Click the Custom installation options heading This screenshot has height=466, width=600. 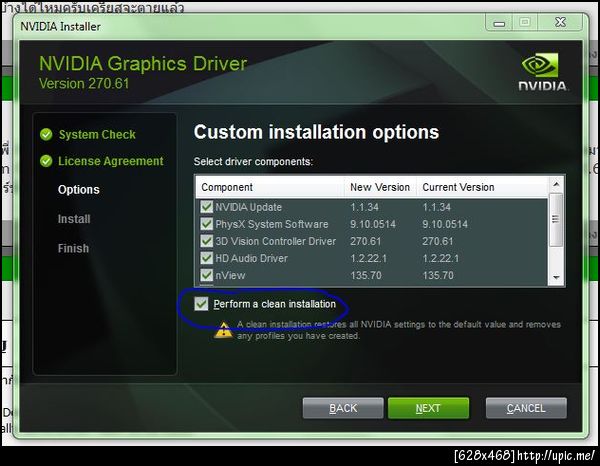316,132
